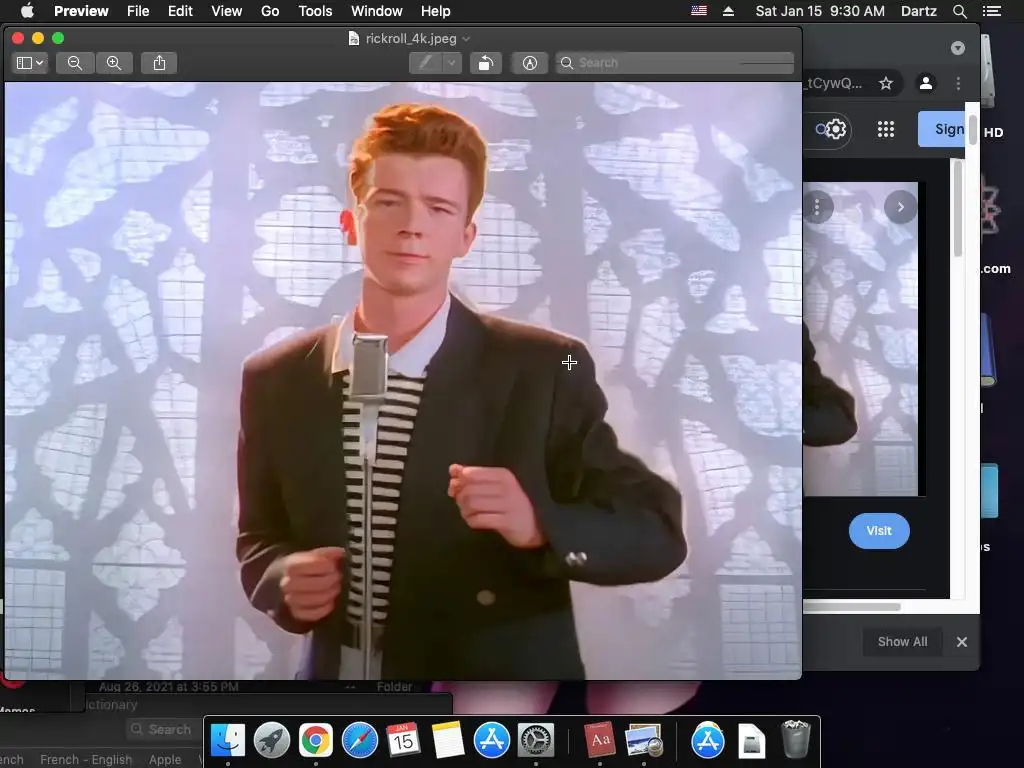Select the Apple tab in Dictionary window

click(x=165, y=760)
